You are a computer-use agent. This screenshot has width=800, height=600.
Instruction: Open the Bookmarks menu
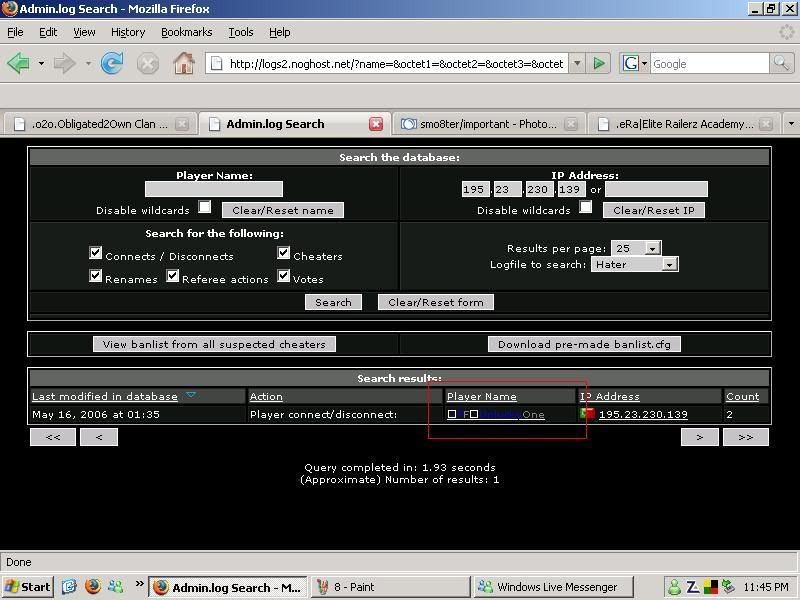point(187,32)
